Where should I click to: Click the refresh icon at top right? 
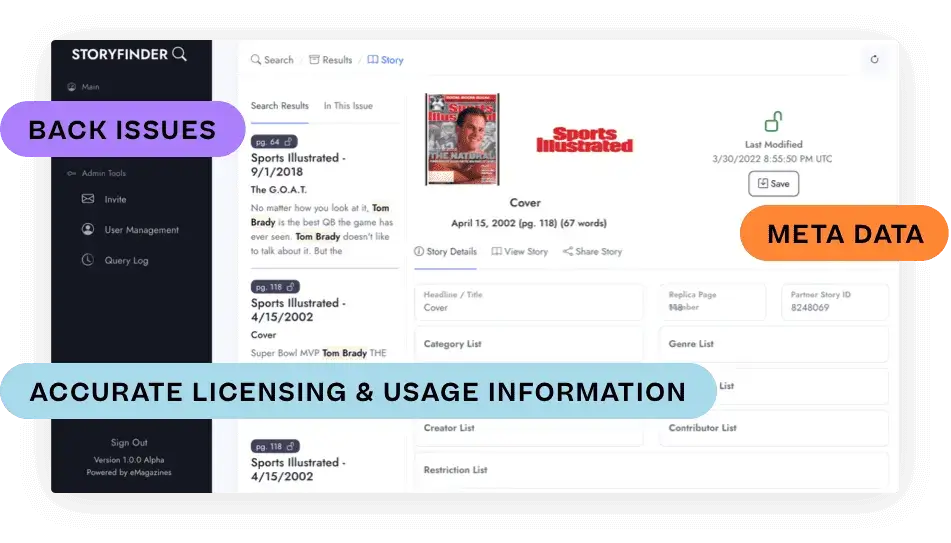point(875,59)
